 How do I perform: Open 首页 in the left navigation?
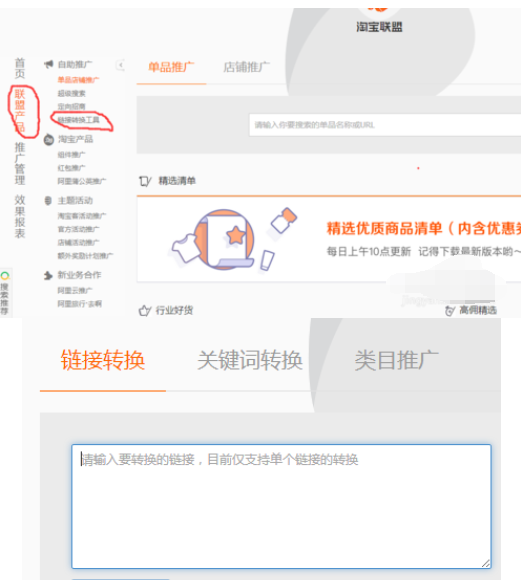point(20,69)
